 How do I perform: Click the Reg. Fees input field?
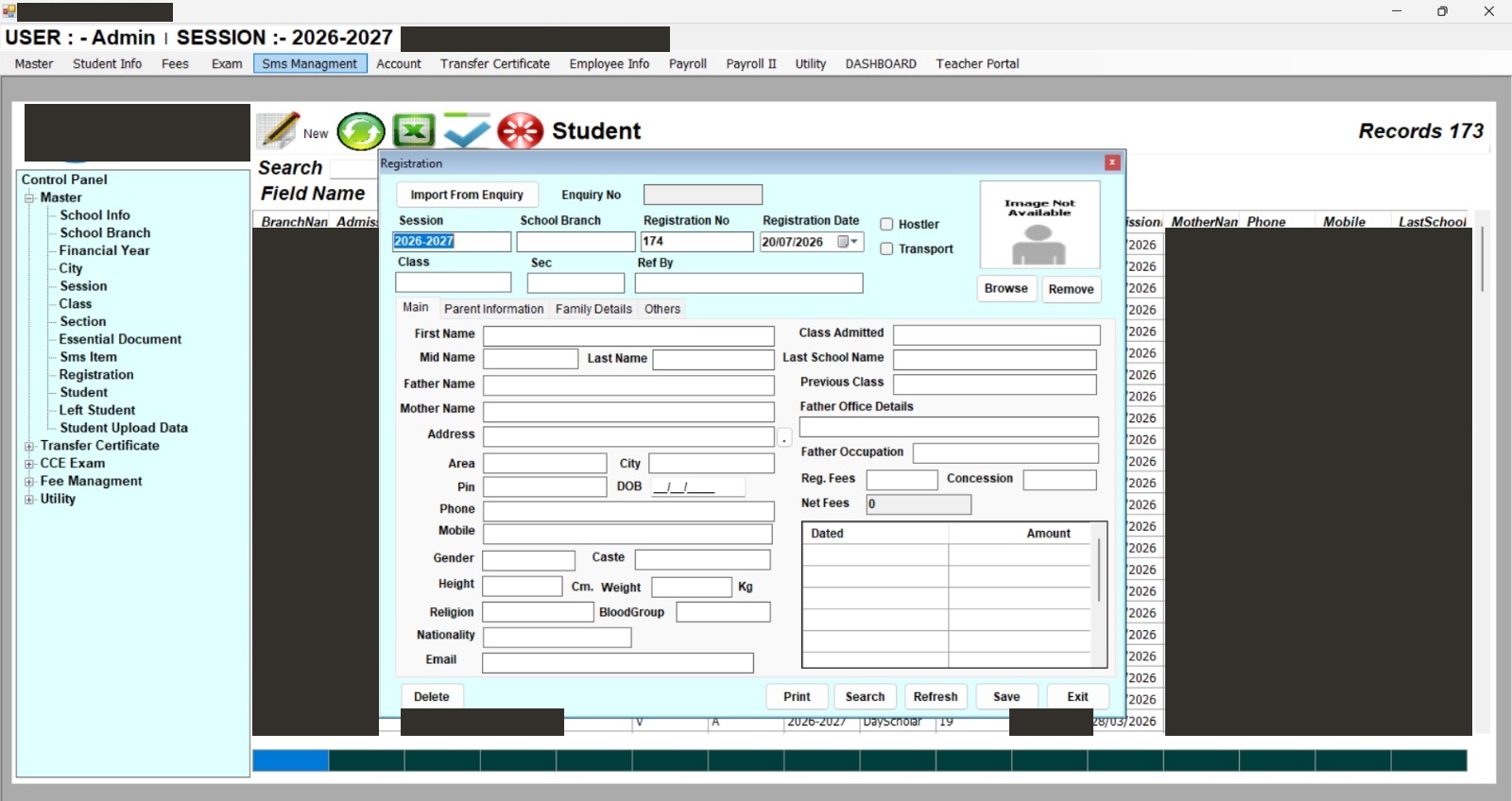pos(902,480)
